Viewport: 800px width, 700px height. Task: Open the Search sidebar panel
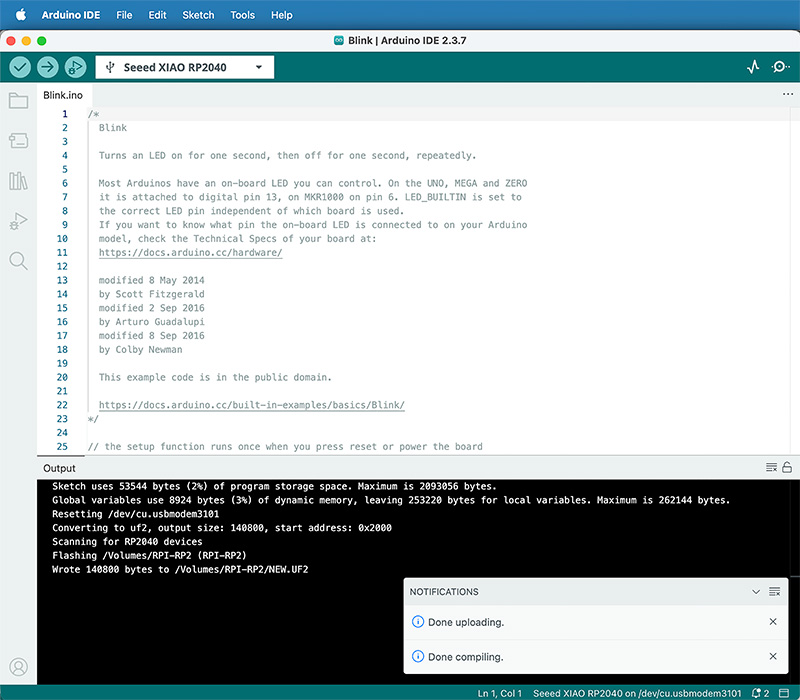[x=18, y=261]
